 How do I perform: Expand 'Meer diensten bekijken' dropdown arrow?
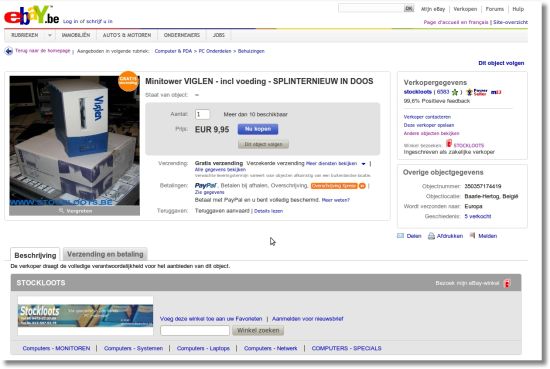coord(363,164)
